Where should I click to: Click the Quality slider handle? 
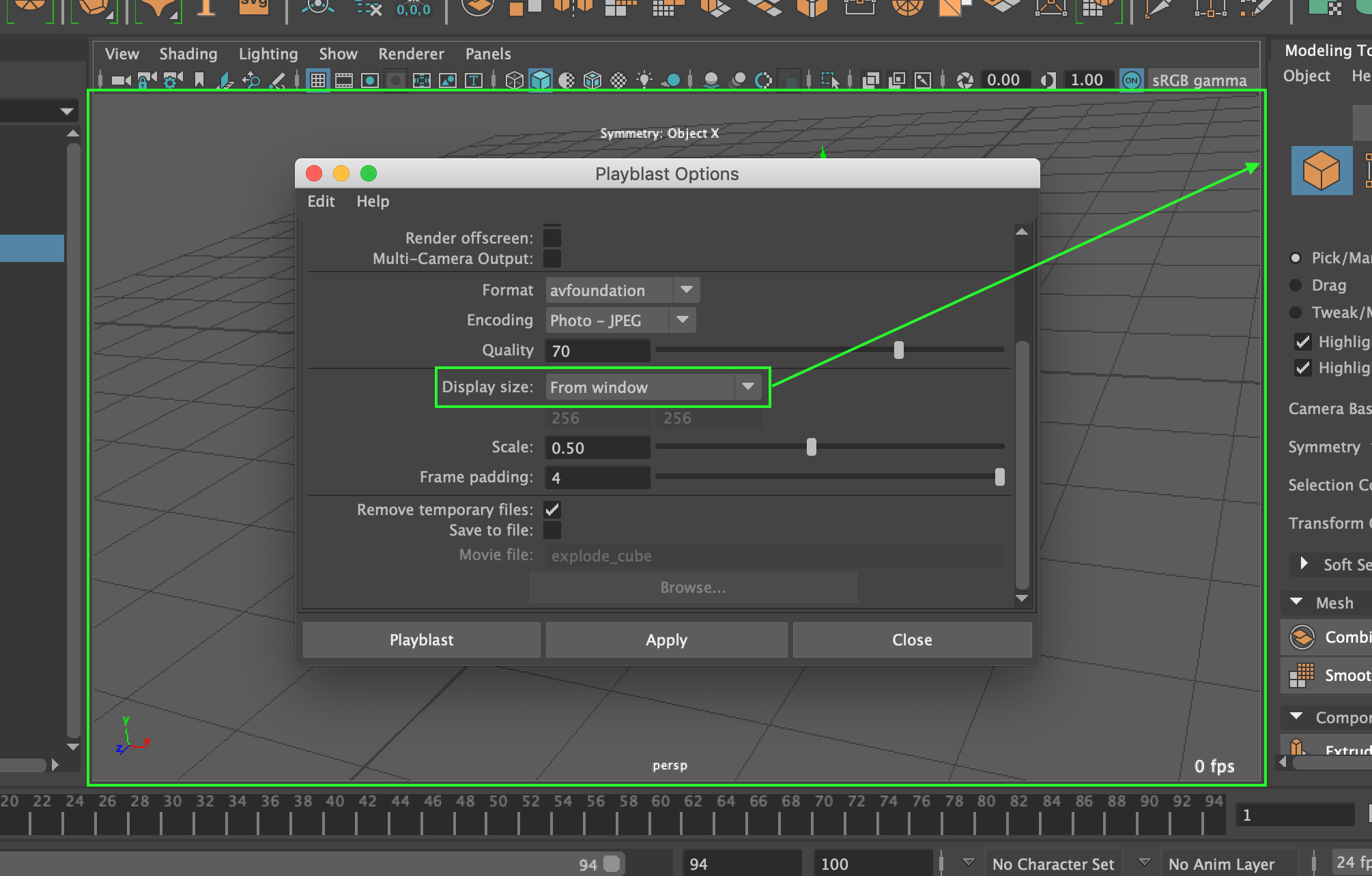click(898, 350)
